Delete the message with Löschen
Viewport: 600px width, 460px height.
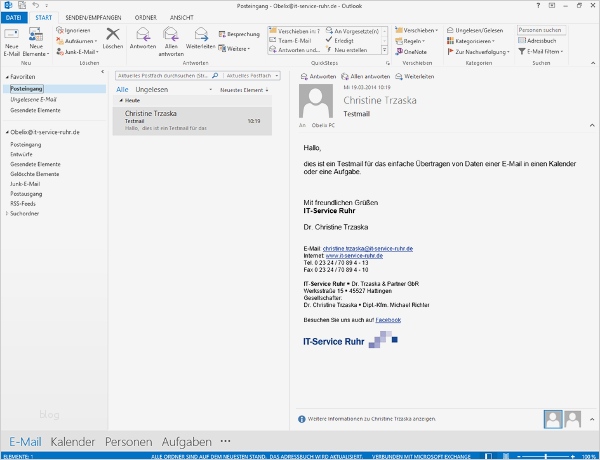point(113,38)
